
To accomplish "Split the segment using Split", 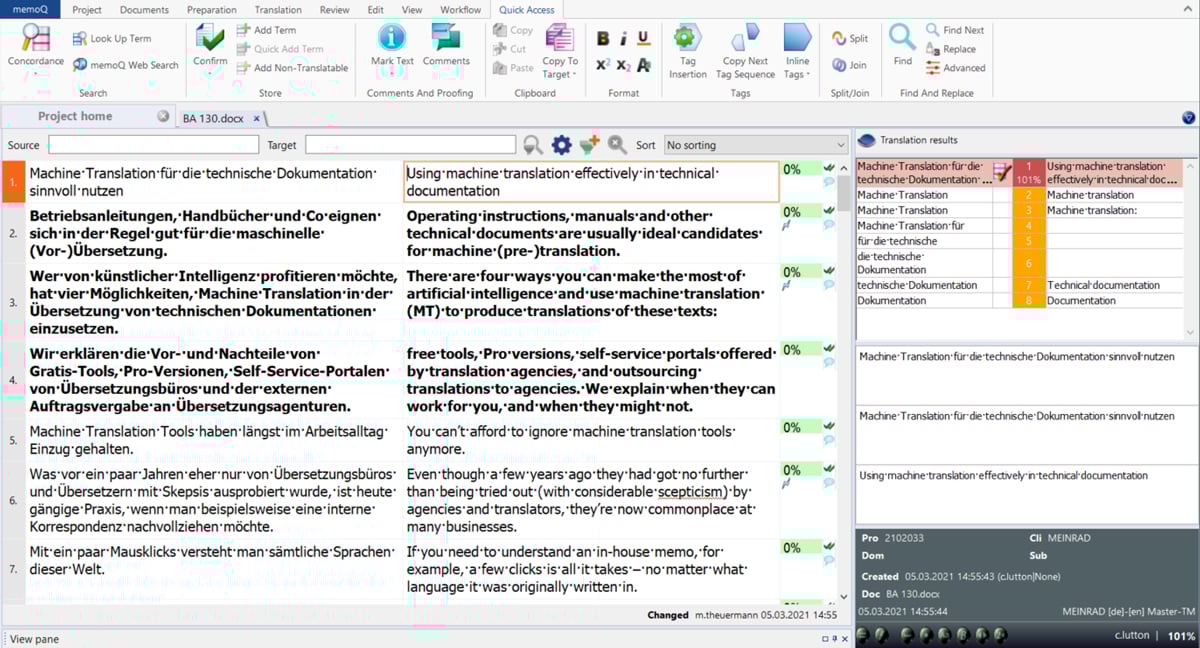I will point(850,39).
